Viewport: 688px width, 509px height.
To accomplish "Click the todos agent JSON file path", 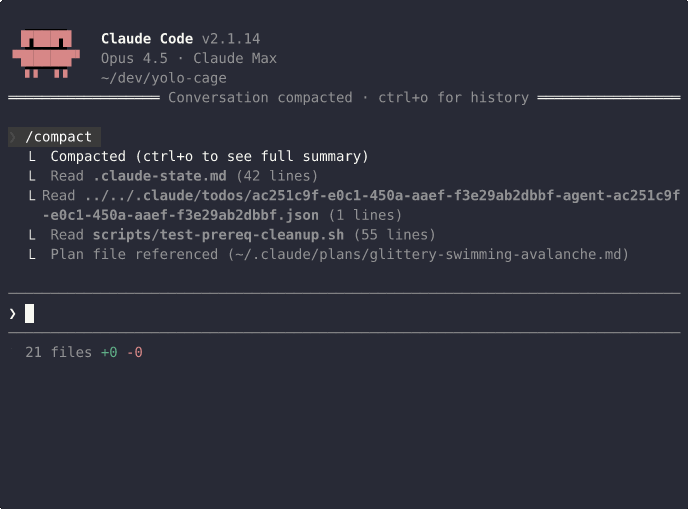I will pyautogui.click(x=380, y=196).
